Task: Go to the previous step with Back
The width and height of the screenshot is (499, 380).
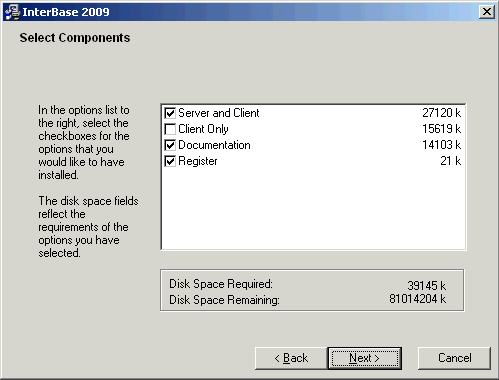Action: 291,358
